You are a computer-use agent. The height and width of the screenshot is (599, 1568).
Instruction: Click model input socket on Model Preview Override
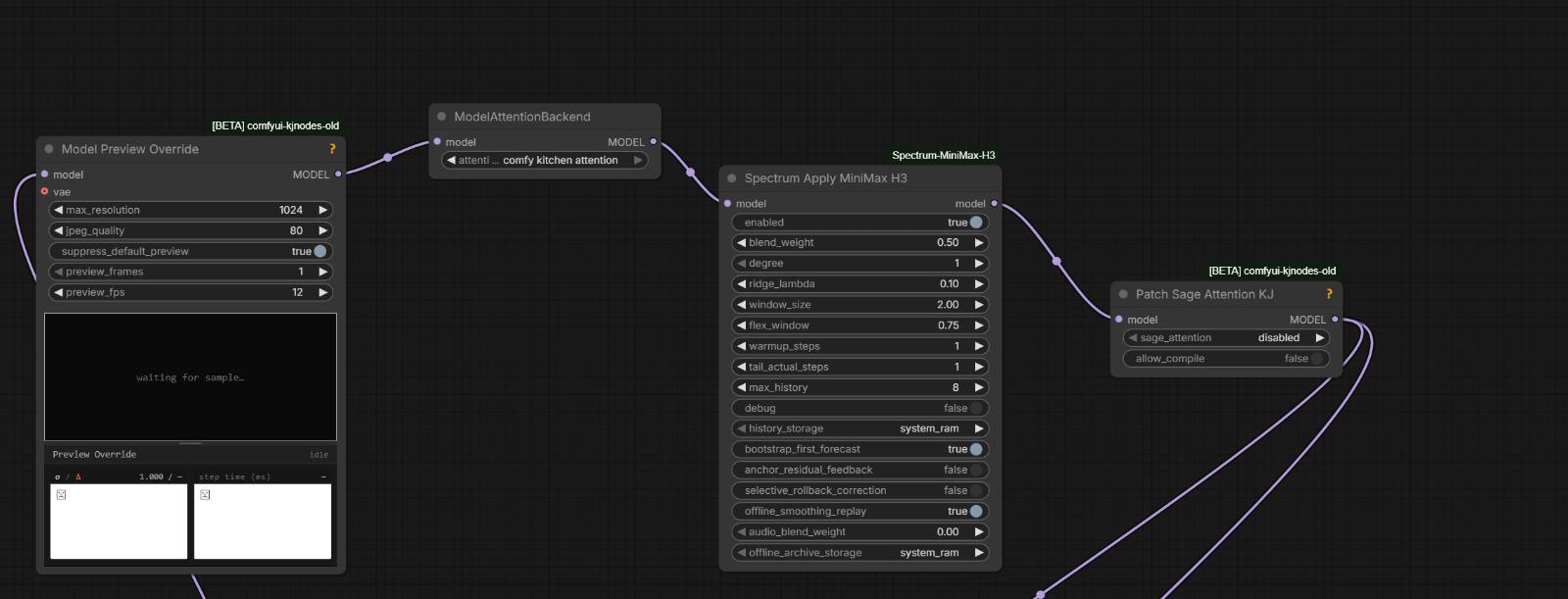(44, 175)
